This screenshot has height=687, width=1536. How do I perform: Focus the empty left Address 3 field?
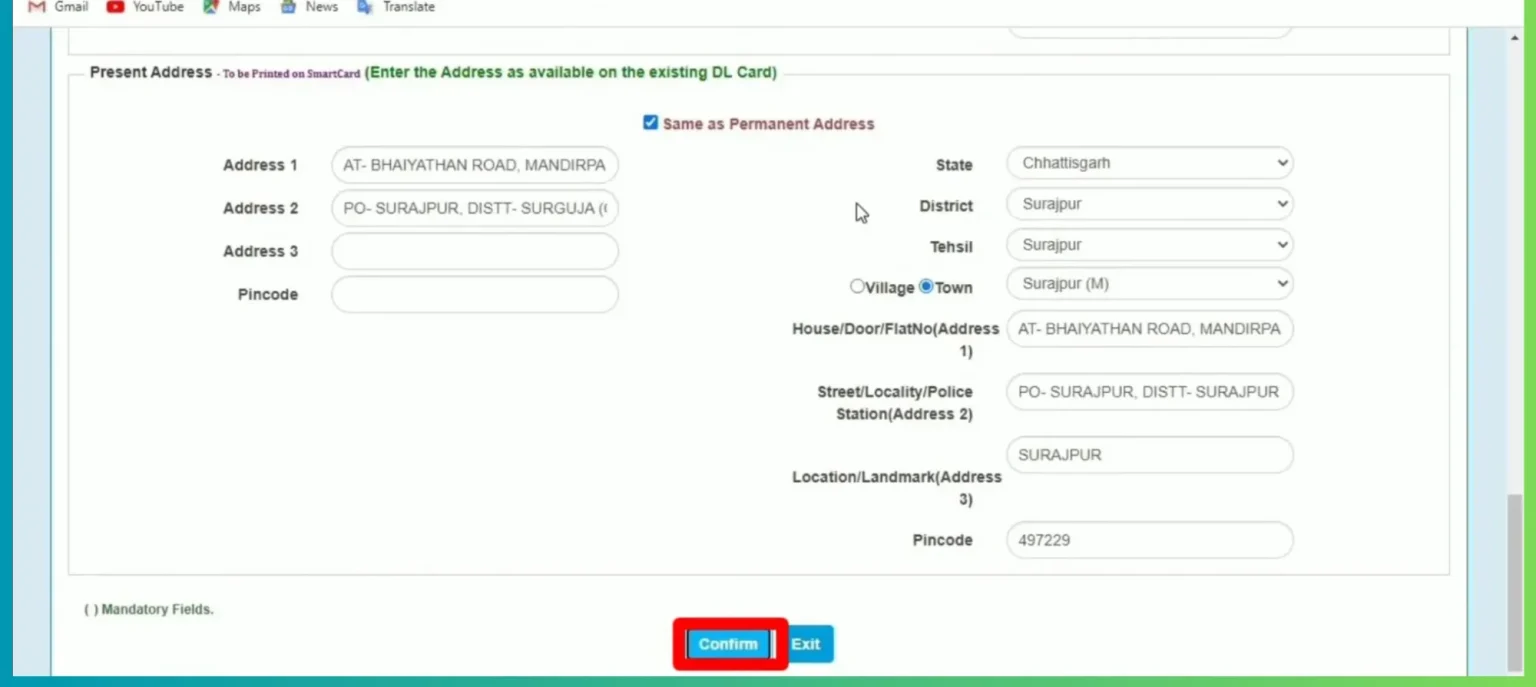coord(475,251)
